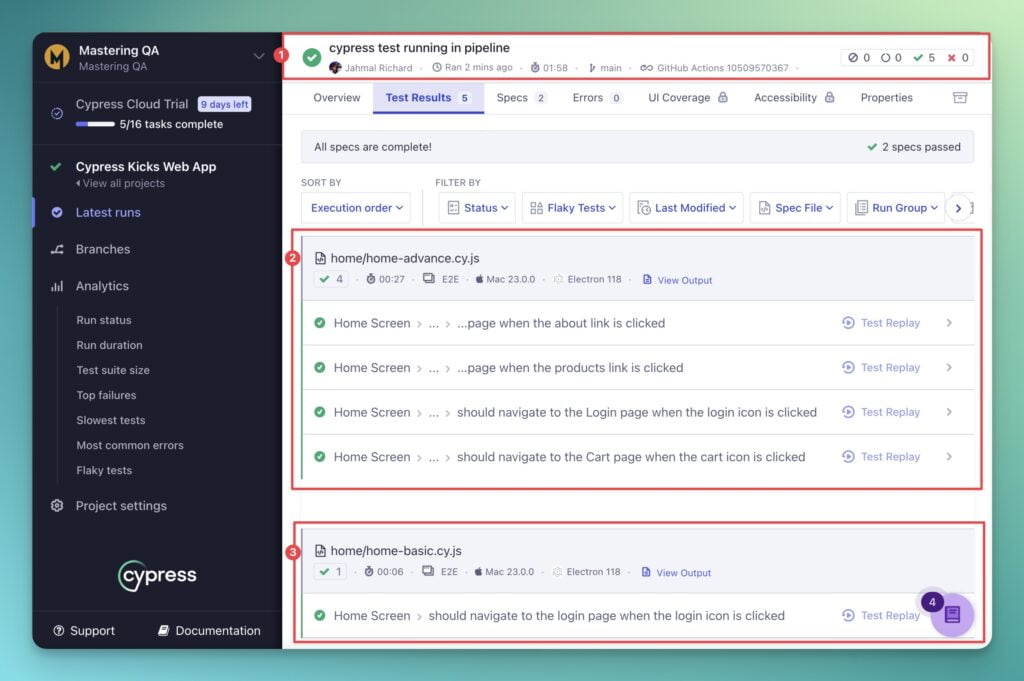1024x681 pixels.
Task: Click the archive run icon
Action: click(x=959, y=98)
